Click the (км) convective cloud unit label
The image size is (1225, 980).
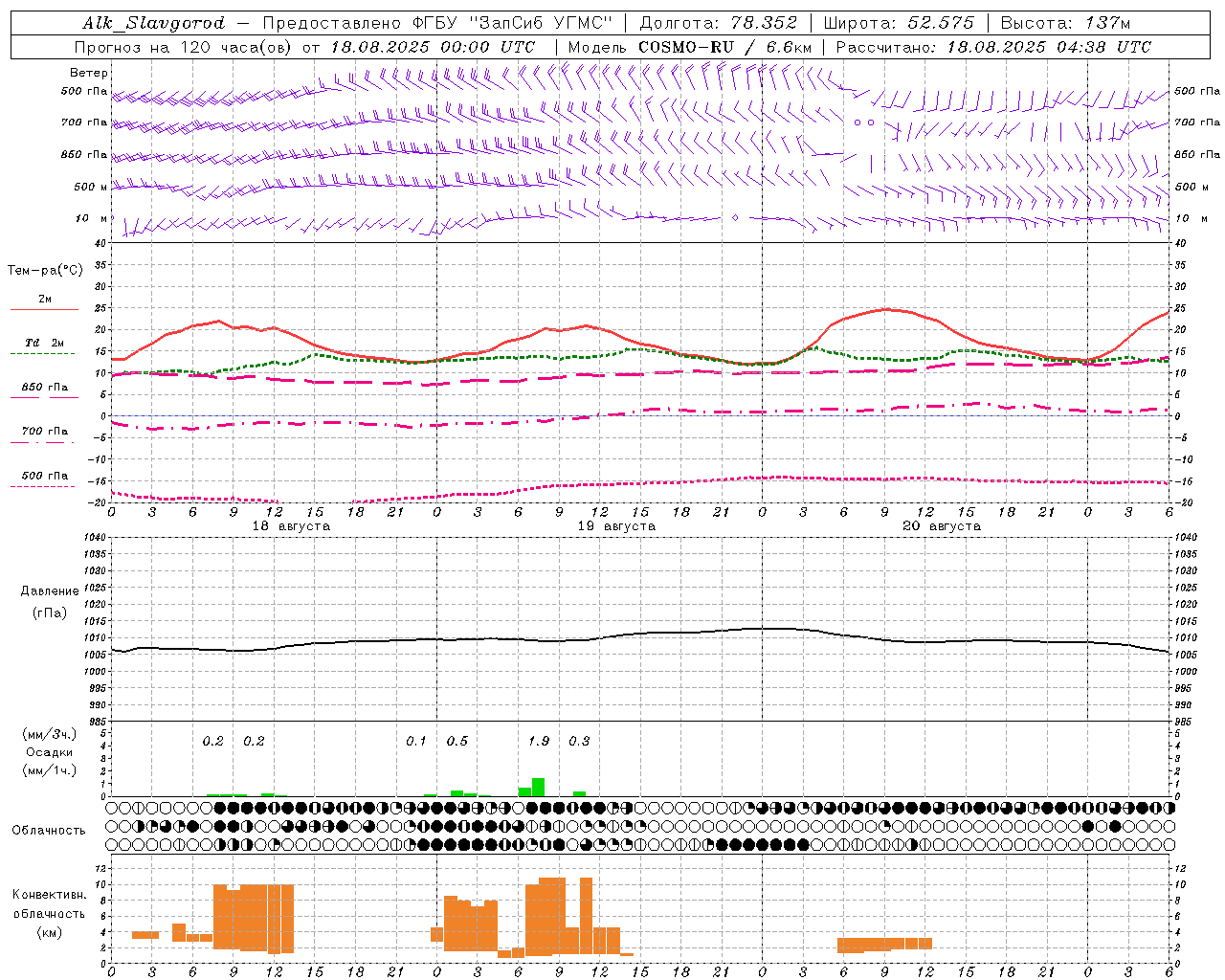click(49, 933)
